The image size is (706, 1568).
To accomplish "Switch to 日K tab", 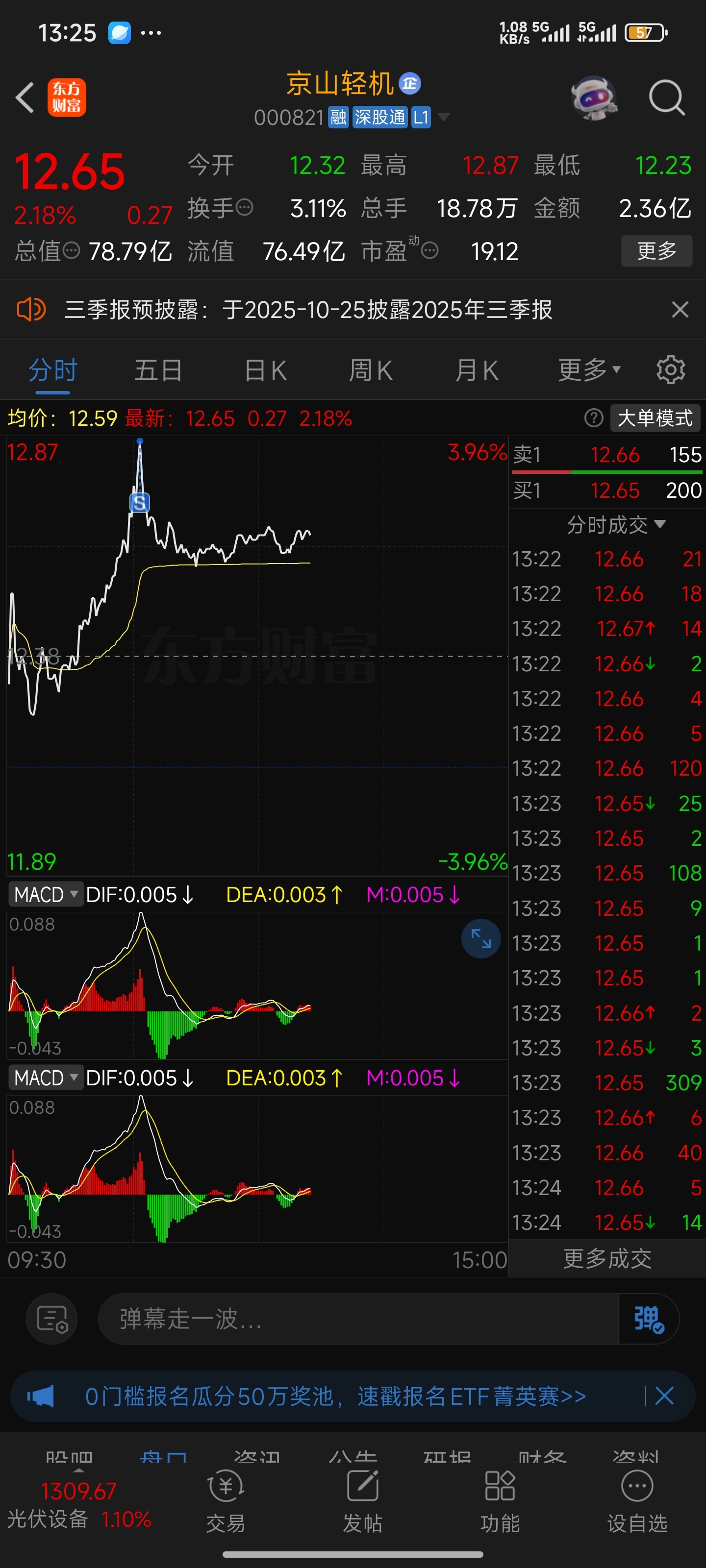I will (x=265, y=369).
